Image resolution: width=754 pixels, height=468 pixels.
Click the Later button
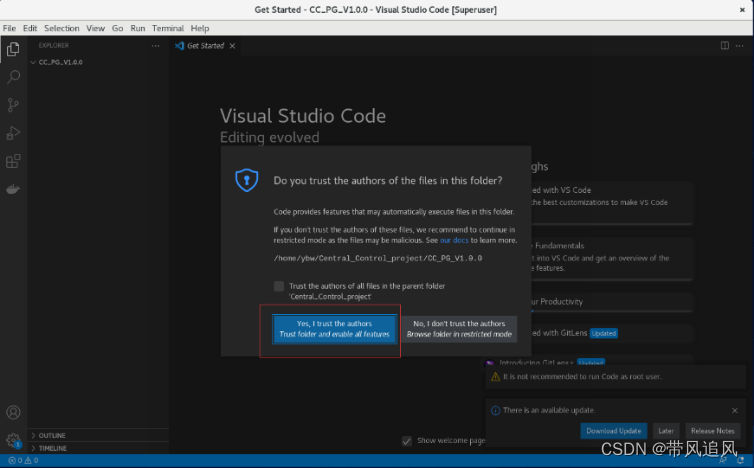[666, 431]
